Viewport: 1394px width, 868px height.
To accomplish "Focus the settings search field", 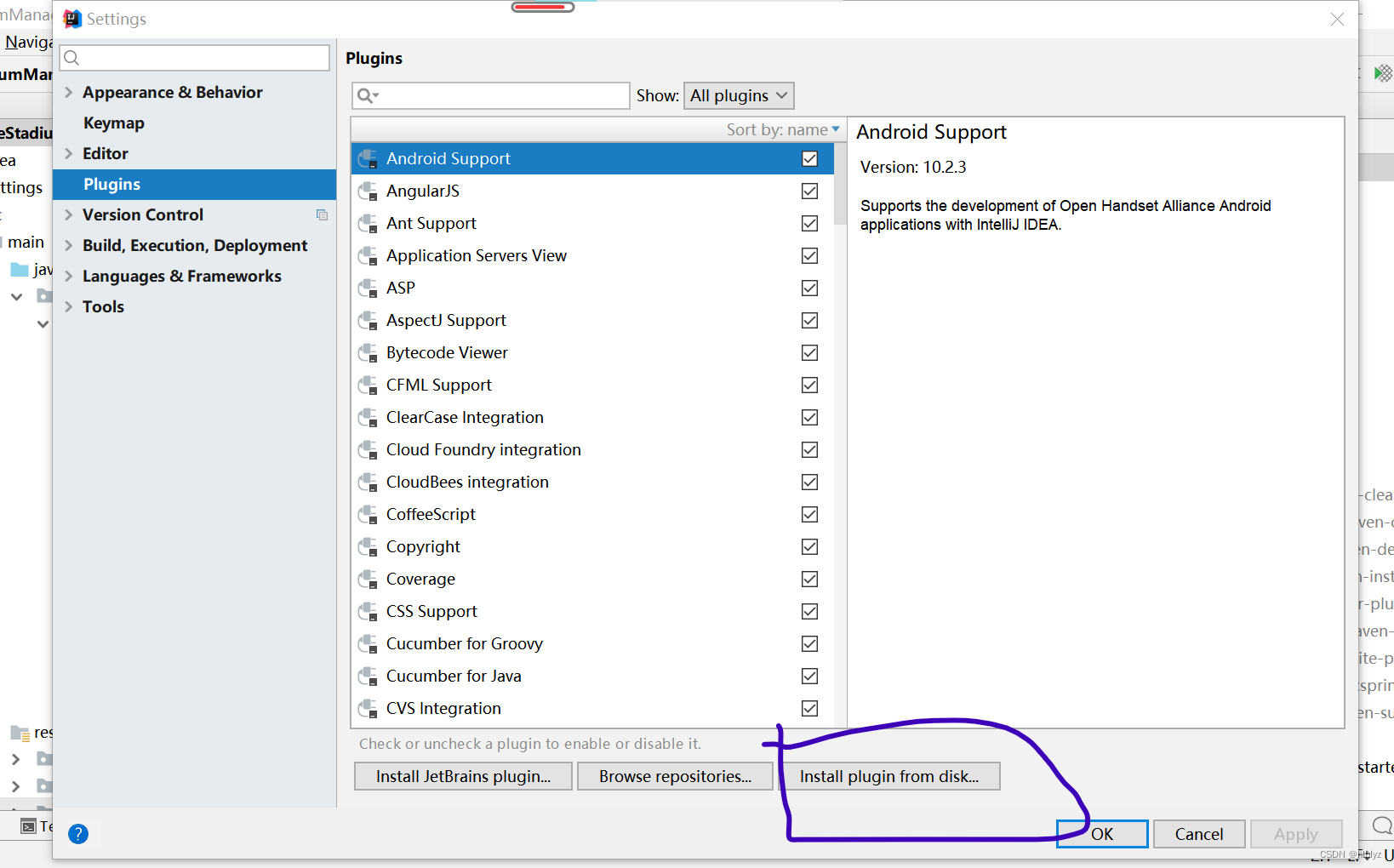I will pos(195,58).
